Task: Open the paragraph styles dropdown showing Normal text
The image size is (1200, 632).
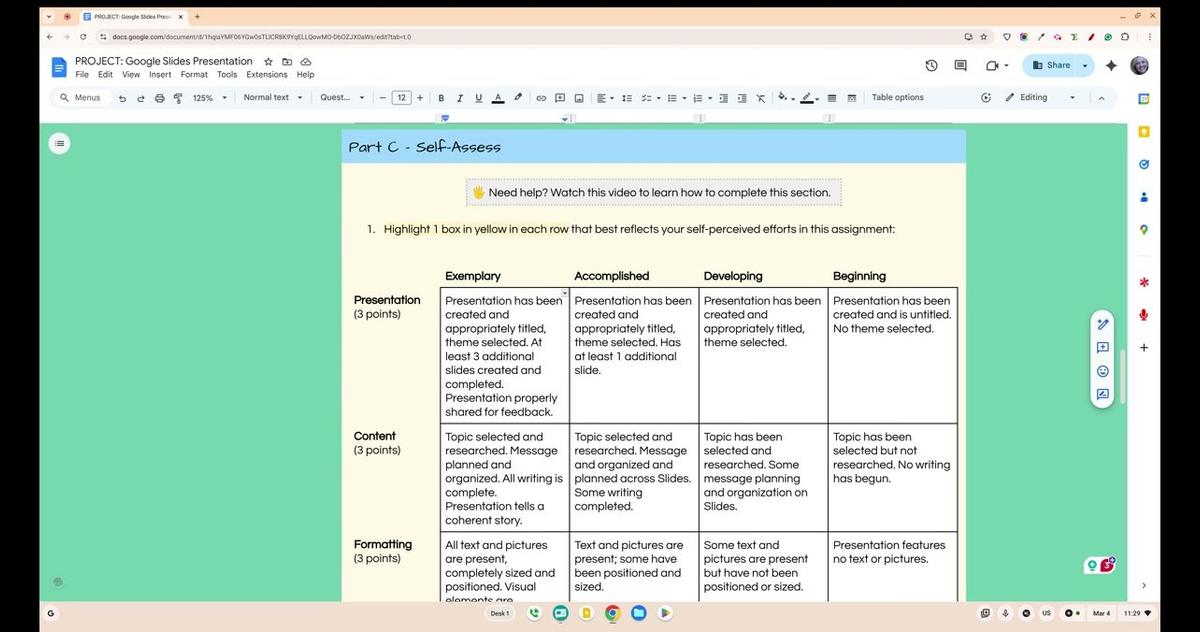Action: (272, 97)
